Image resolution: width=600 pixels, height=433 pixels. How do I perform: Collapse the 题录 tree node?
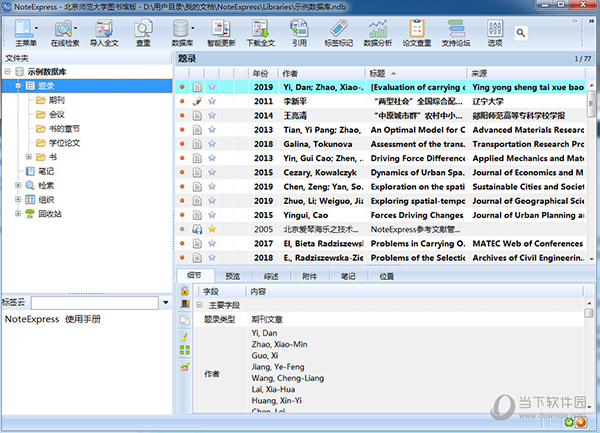coord(18,86)
